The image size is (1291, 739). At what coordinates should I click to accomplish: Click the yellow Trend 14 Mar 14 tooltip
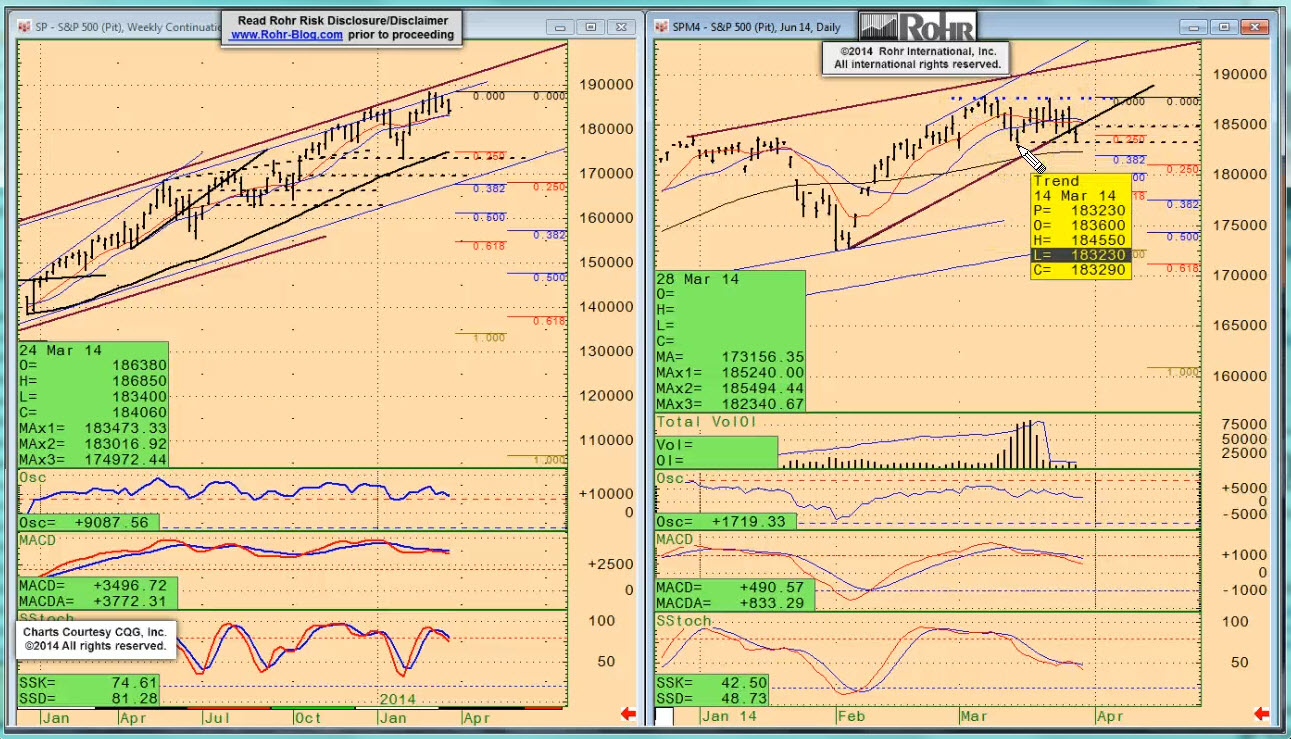tap(1080, 226)
